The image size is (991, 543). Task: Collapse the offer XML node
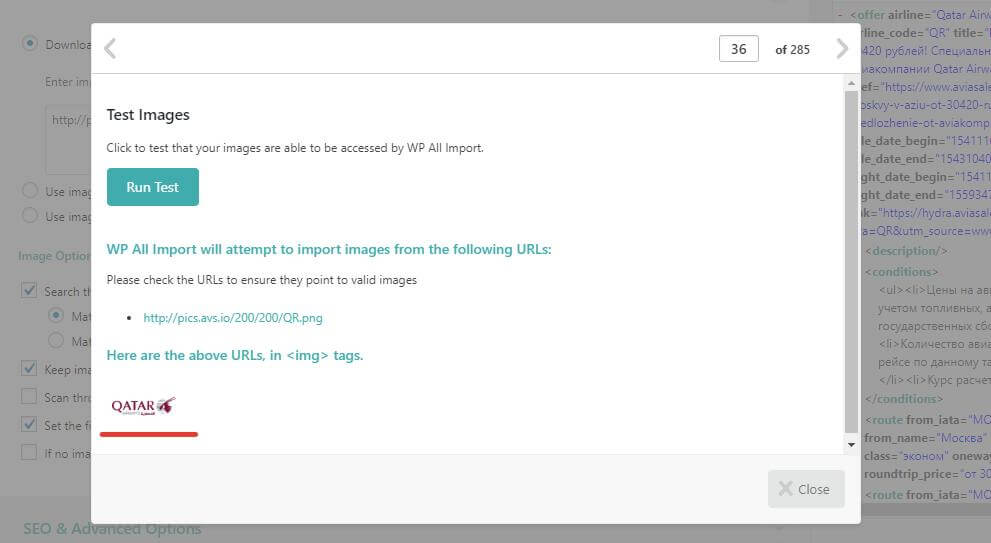pyautogui.click(x=840, y=15)
